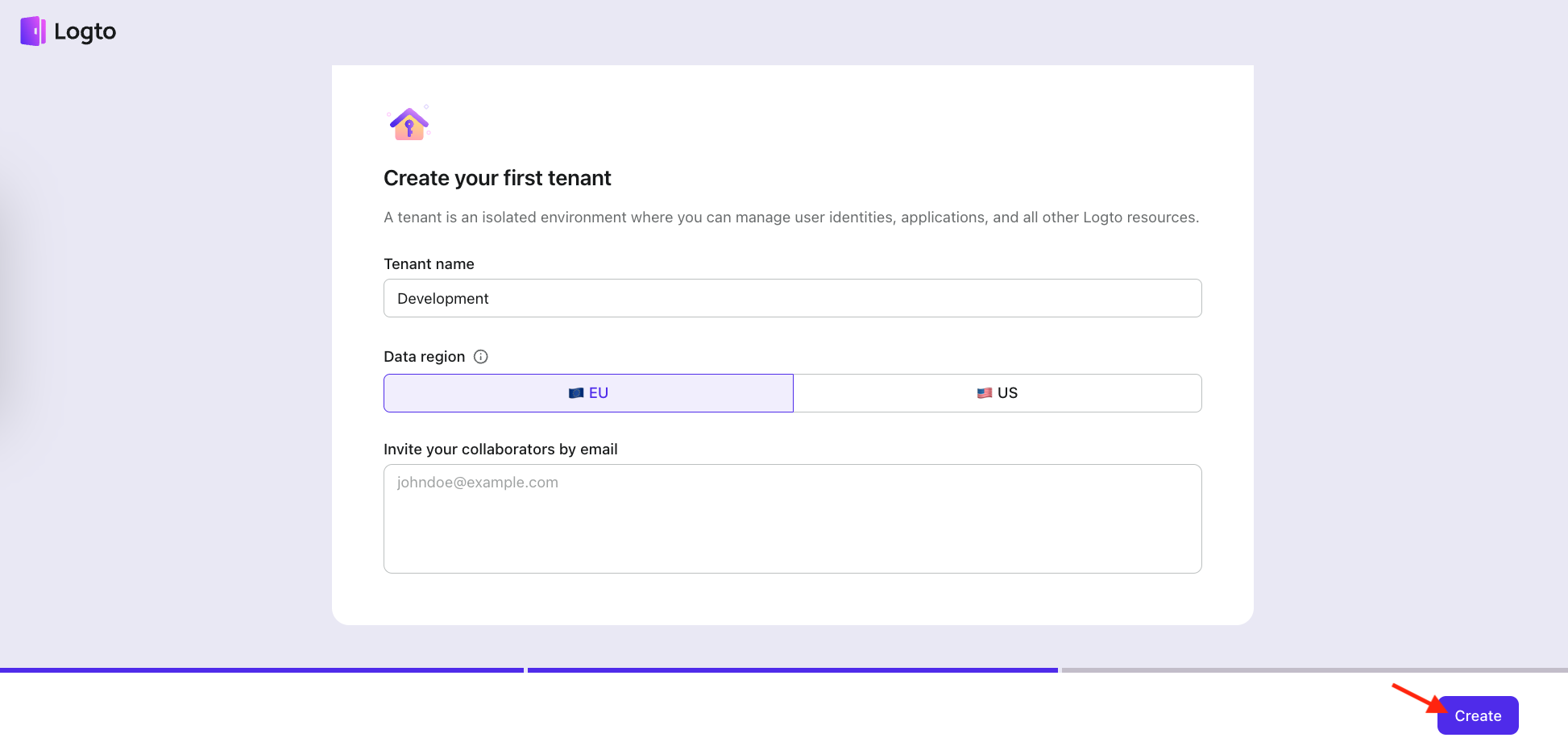This screenshot has height=746, width=1568.
Task: Click 'Invite your collaborators by email' label
Action: [x=500, y=450]
